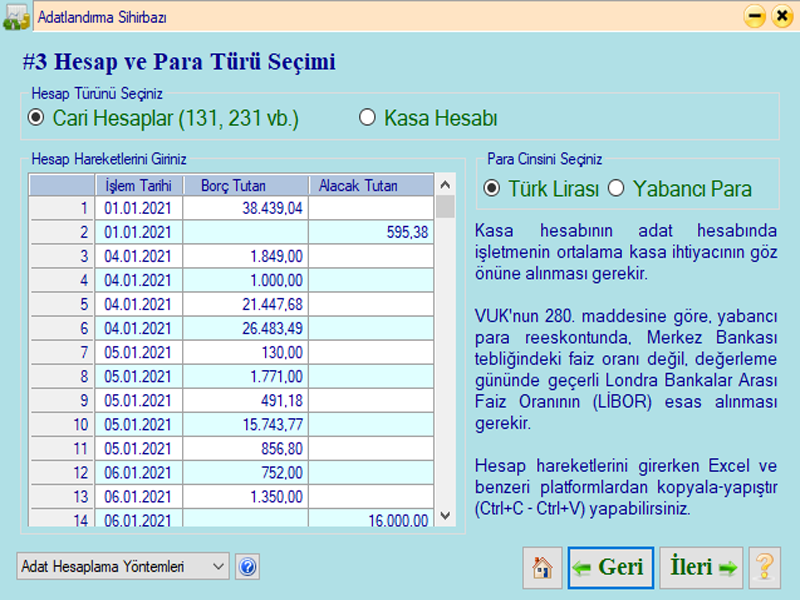
Task: Click Borç cell 491,18
Action: pos(245,401)
